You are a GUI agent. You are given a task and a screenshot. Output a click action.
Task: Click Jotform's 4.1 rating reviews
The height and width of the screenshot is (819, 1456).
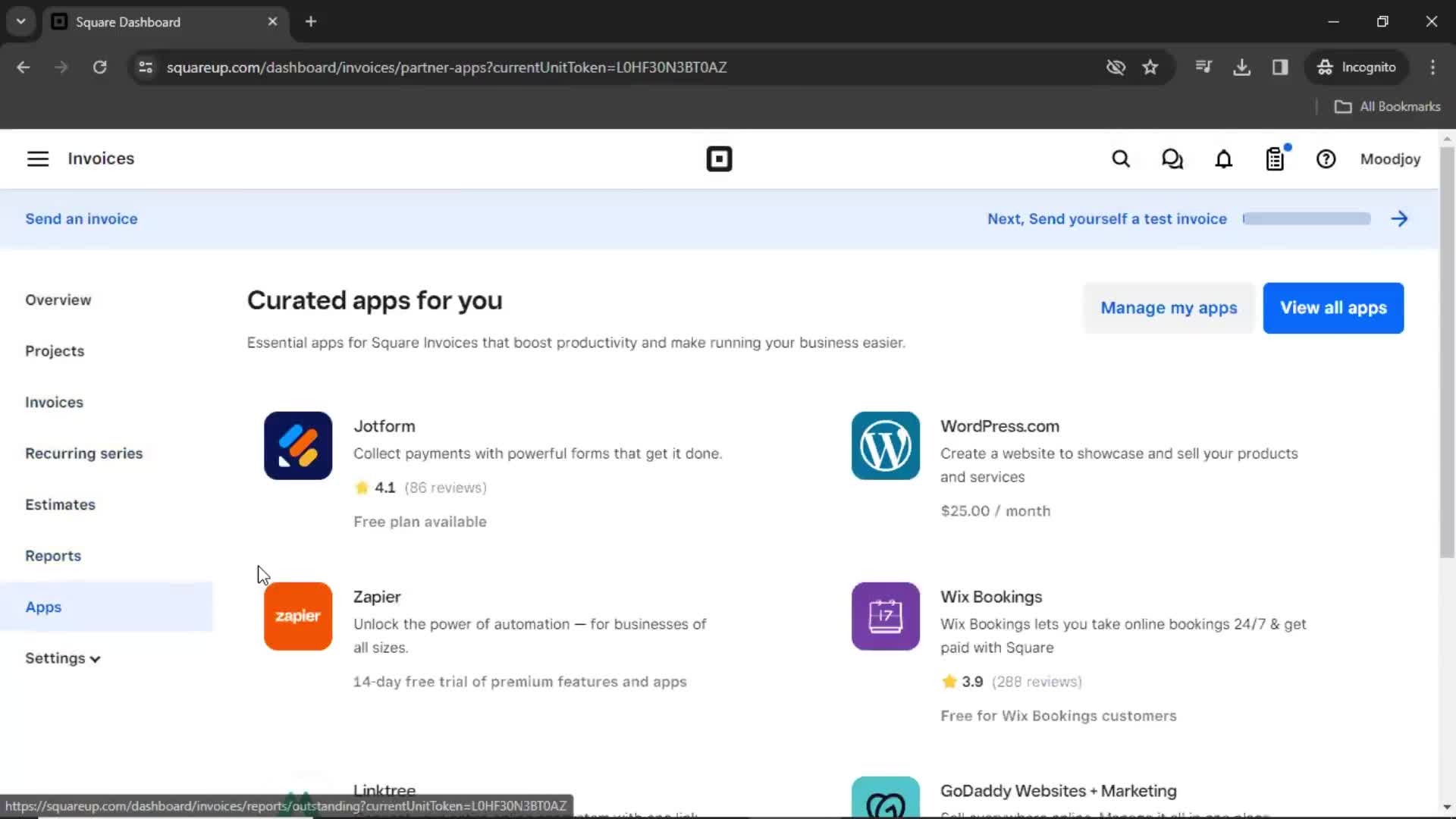click(x=420, y=488)
